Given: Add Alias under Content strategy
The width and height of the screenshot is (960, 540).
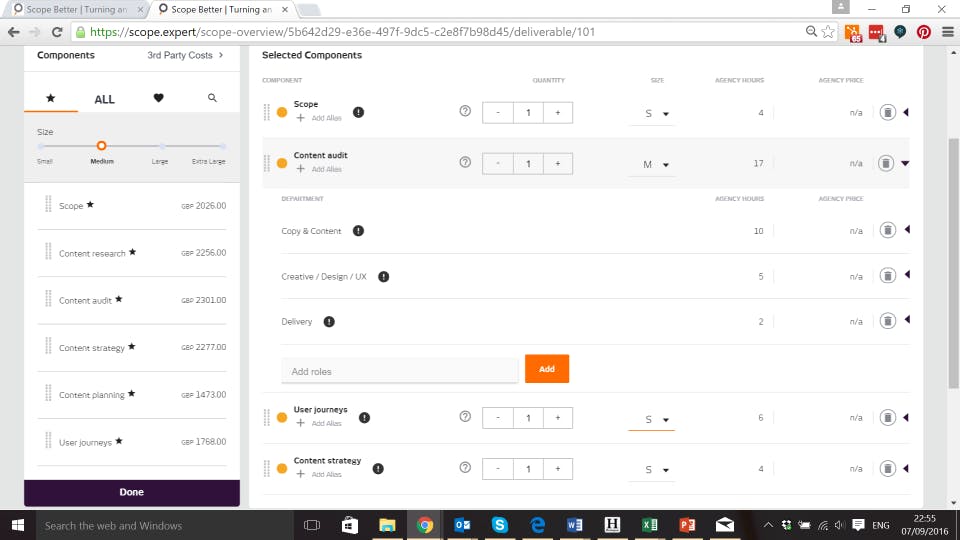Looking at the screenshot, I should point(319,474).
